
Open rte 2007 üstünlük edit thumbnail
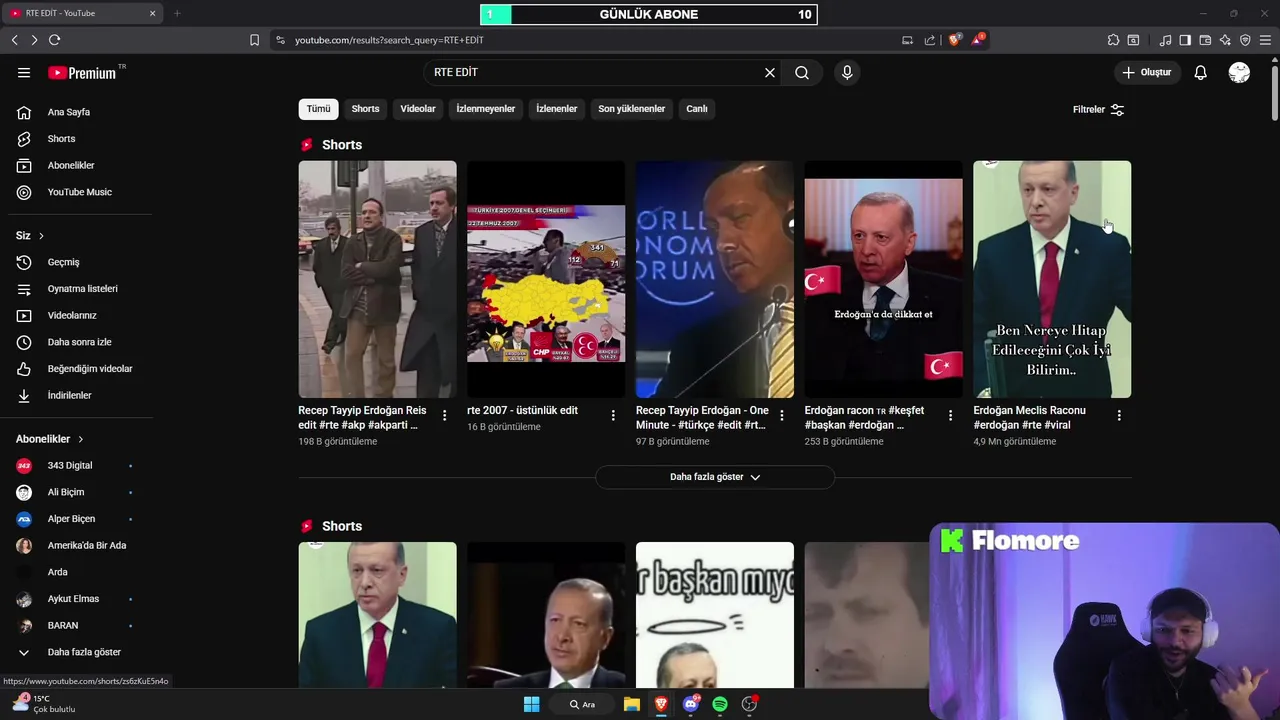coord(546,279)
